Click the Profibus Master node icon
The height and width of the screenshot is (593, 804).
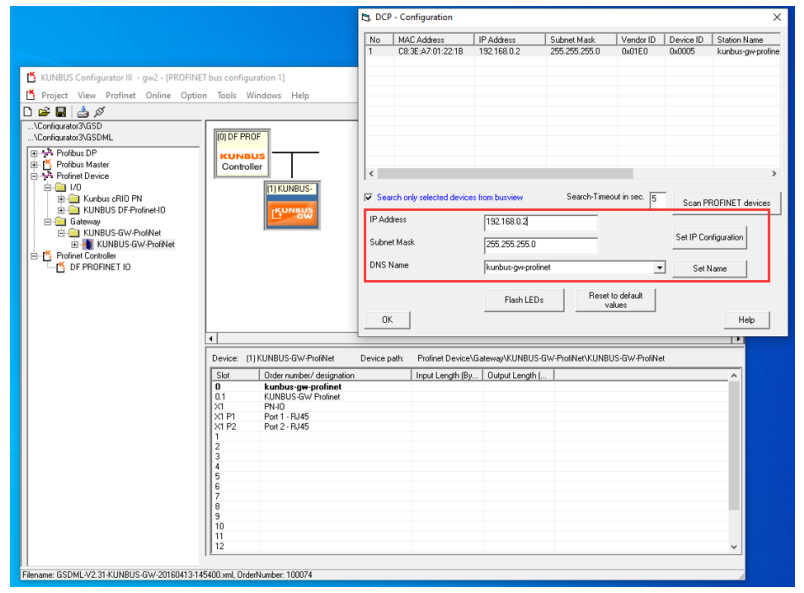48,164
